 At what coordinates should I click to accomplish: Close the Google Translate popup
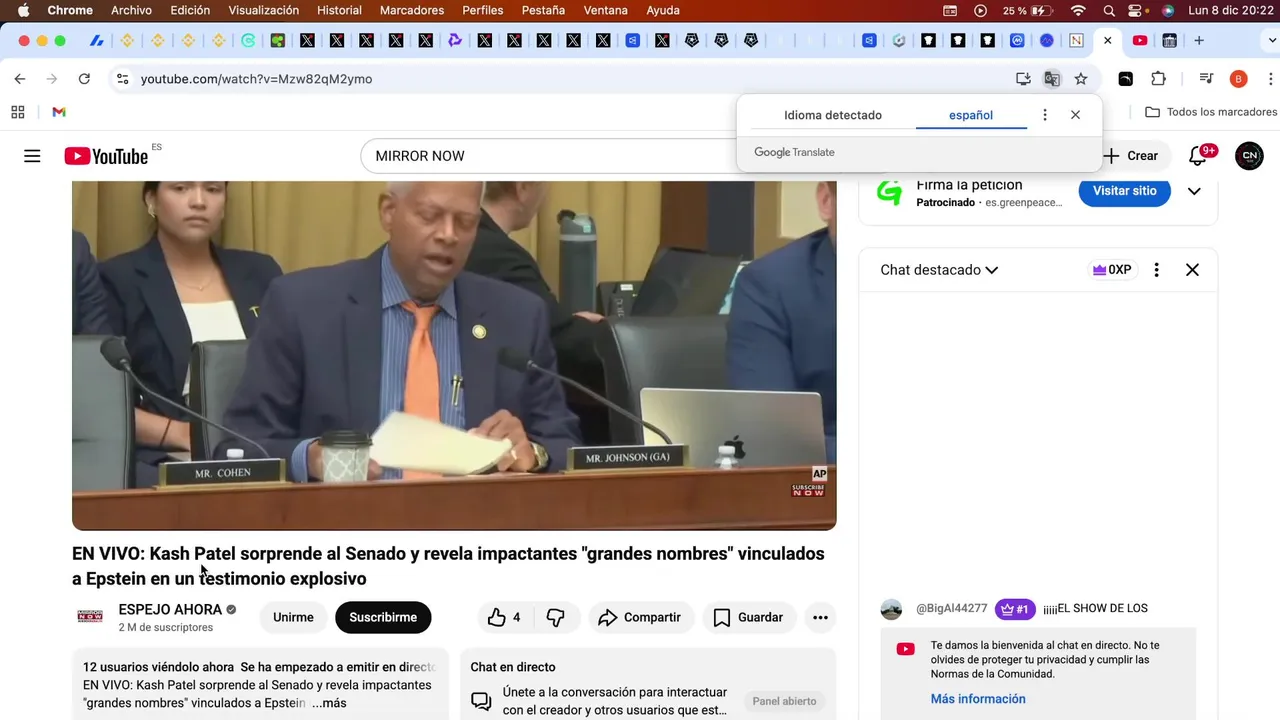tap(1075, 115)
